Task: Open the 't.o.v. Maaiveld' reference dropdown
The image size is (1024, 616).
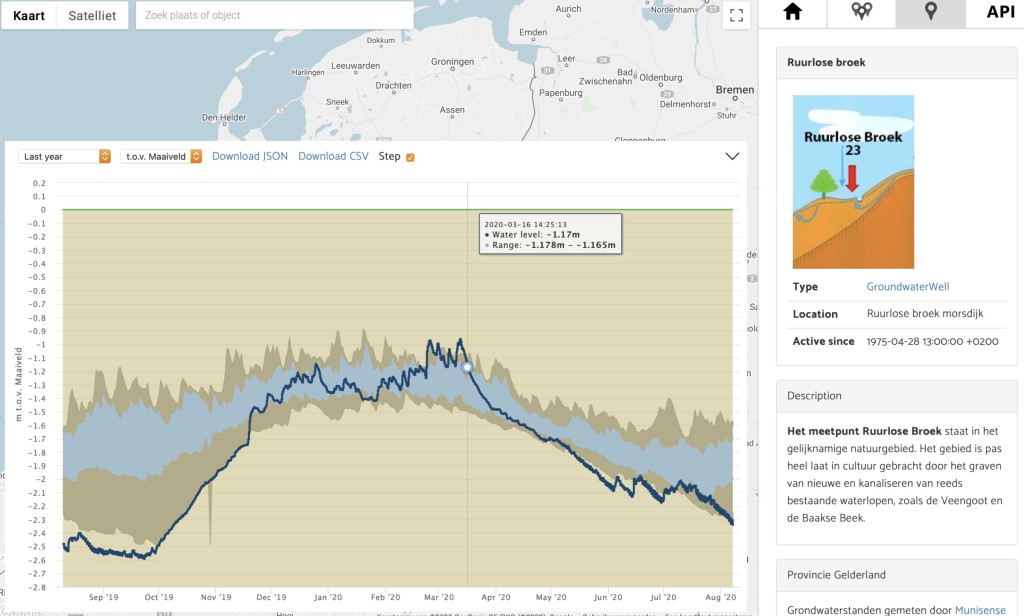Action: coord(161,156)
